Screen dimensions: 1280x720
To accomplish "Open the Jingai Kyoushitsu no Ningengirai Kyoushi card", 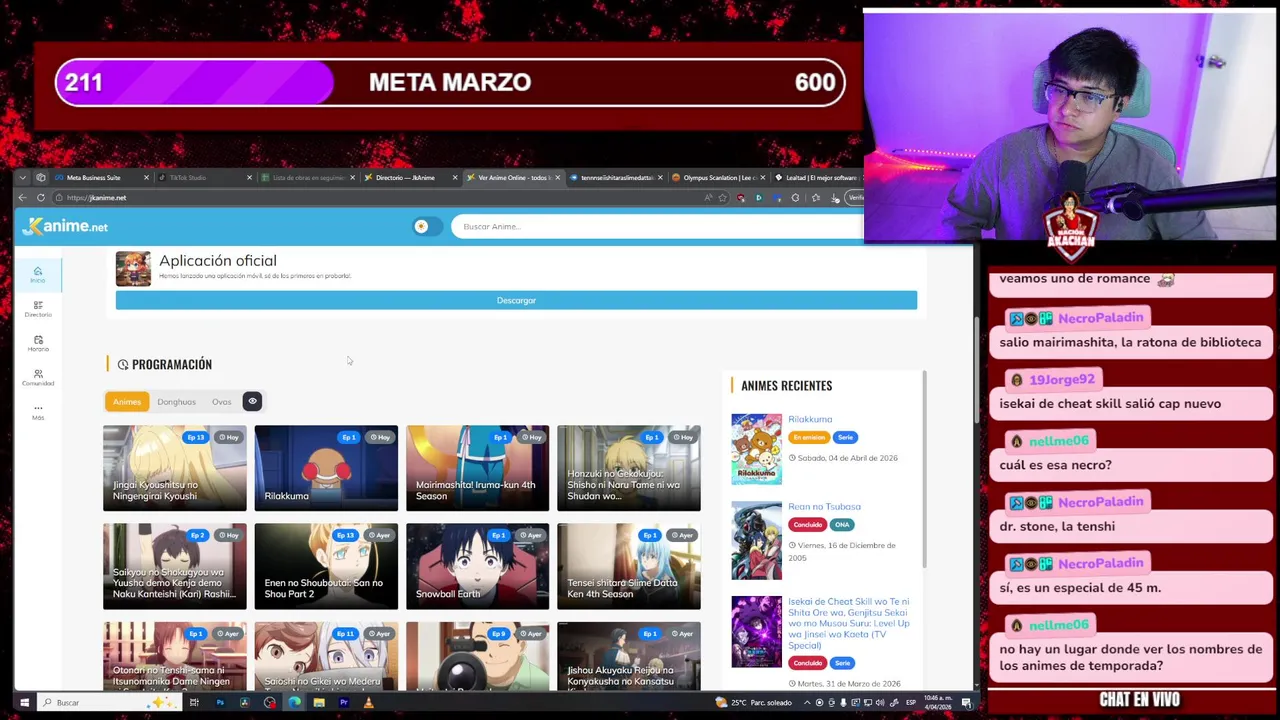I will coord(174,468).
